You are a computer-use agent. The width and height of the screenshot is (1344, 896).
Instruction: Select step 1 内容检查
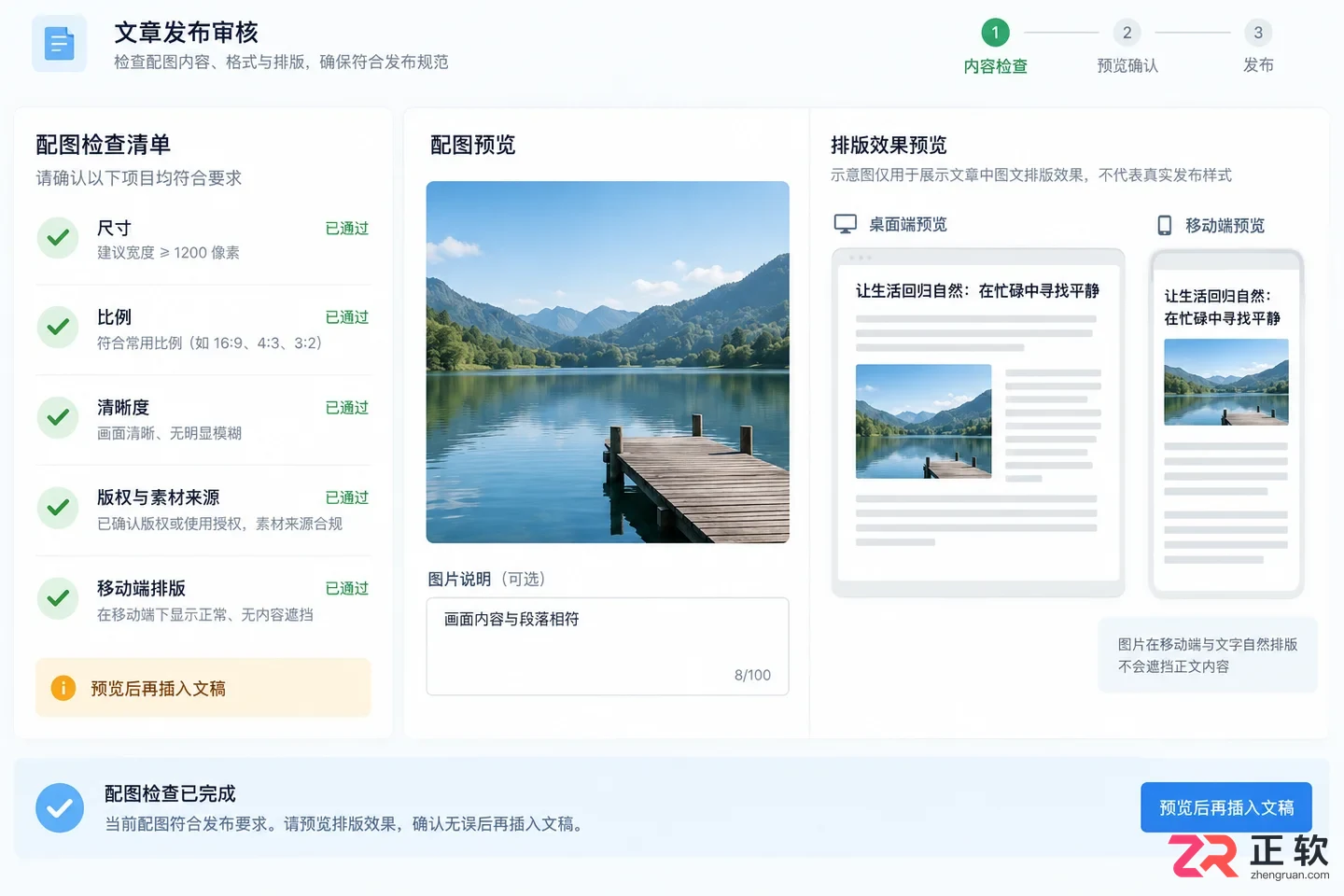coord(995,47)
